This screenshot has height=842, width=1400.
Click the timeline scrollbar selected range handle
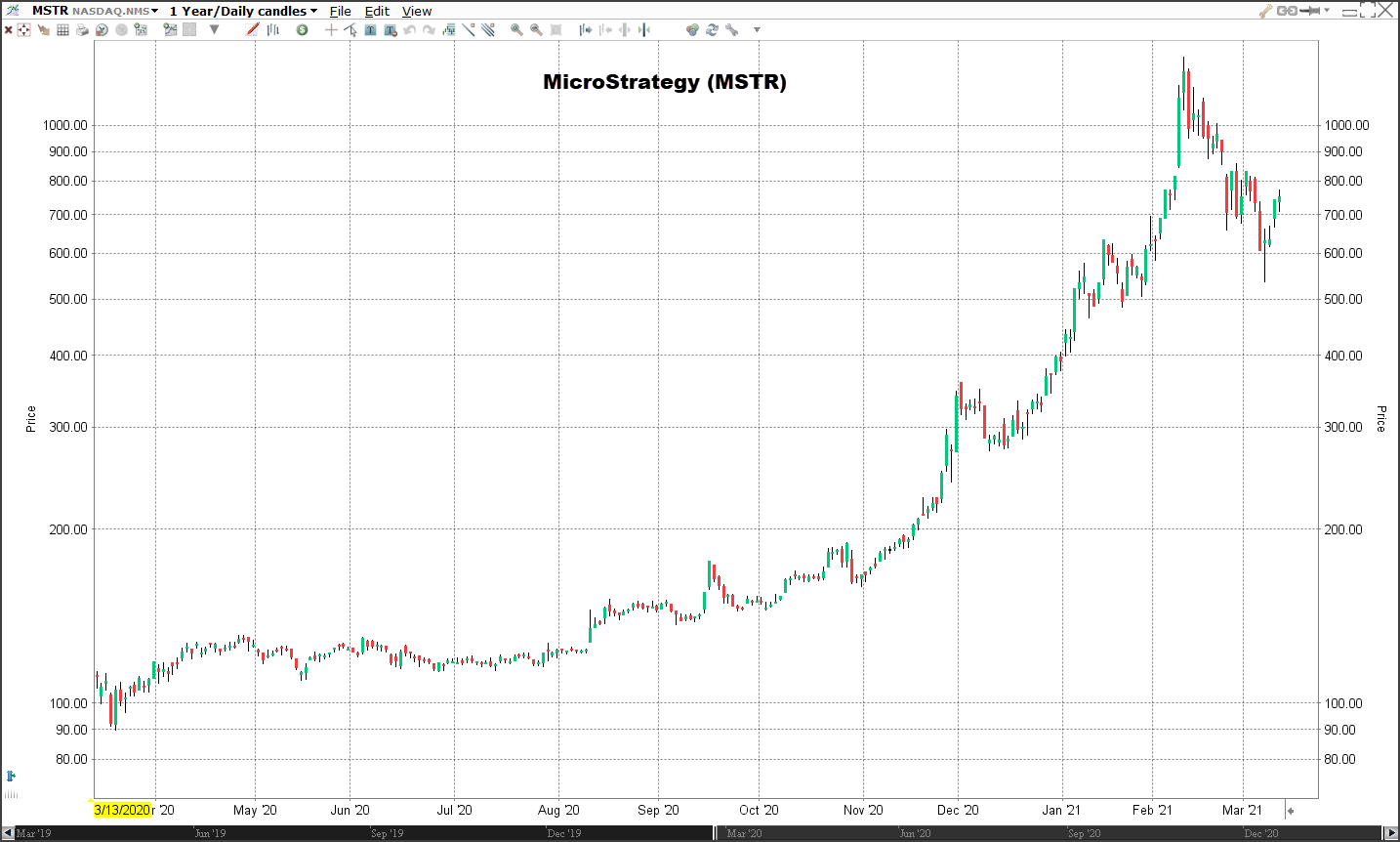click(717, 833)
